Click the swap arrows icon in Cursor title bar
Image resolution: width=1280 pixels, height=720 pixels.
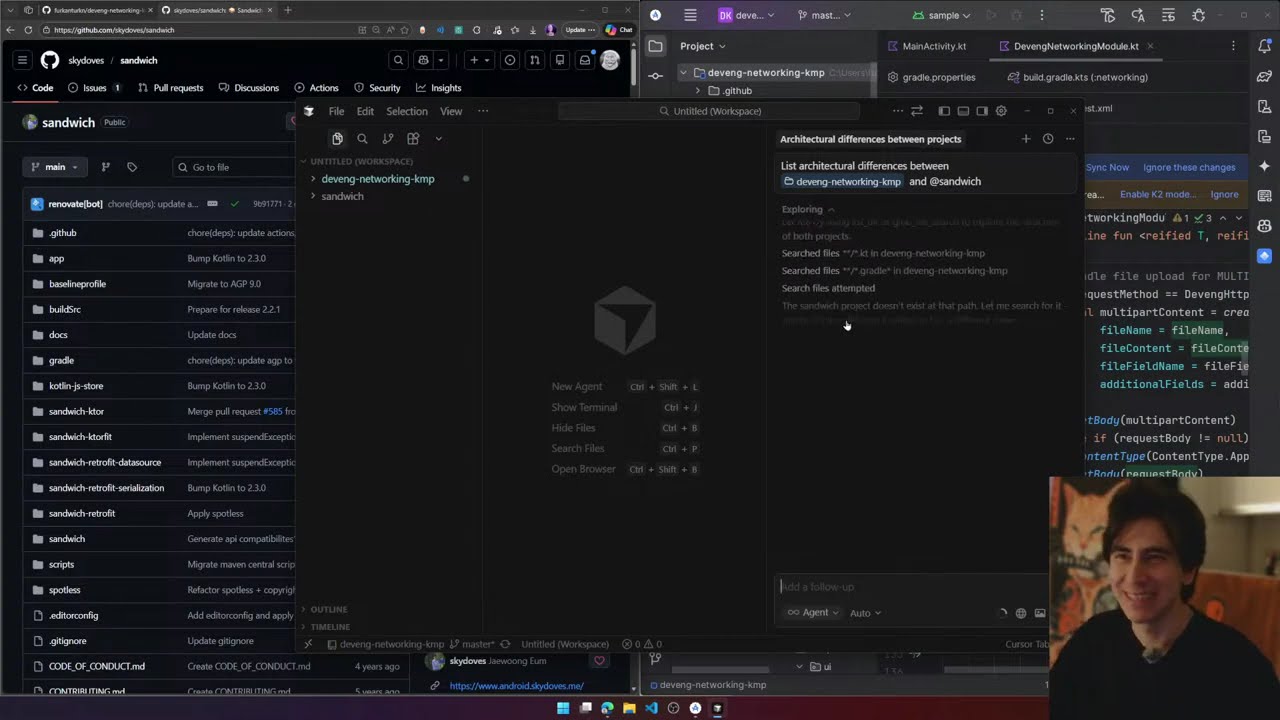916,111
